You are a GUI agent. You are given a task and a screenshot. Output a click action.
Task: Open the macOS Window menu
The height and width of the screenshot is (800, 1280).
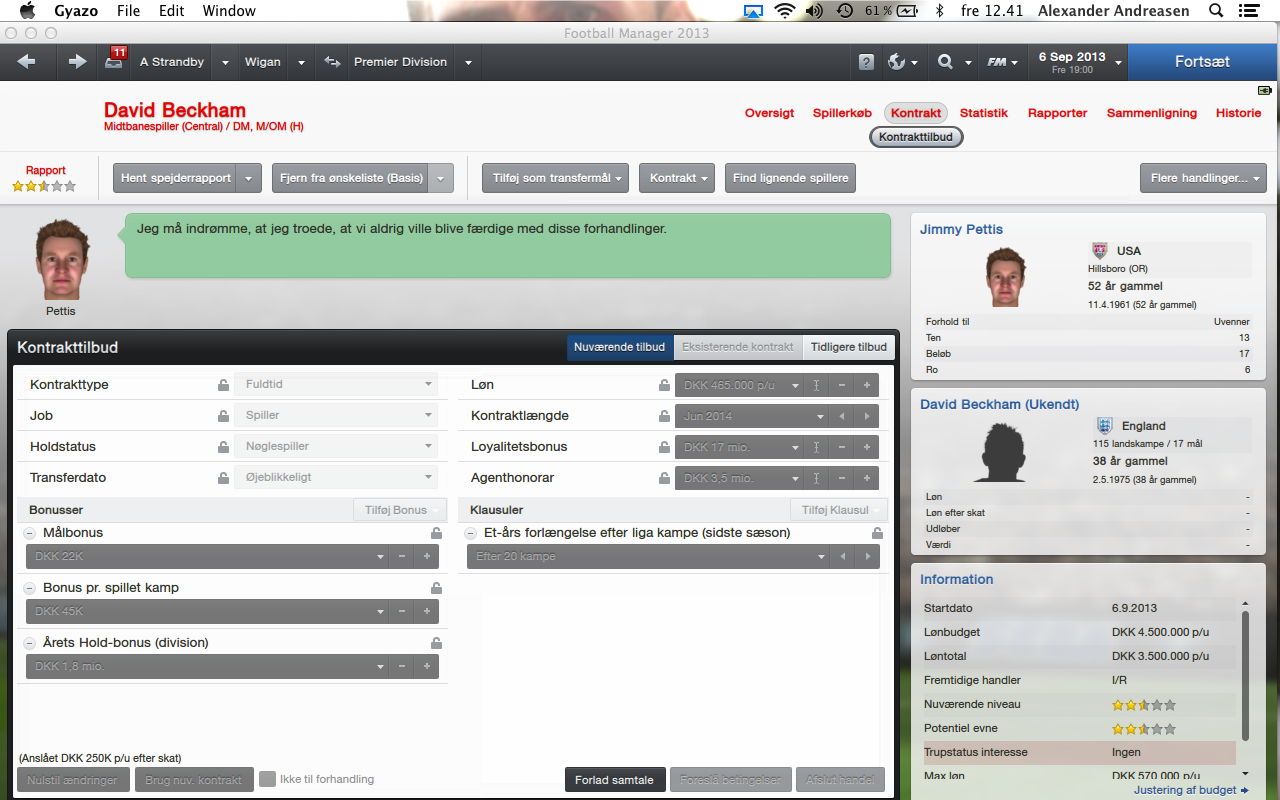point(229,11)
